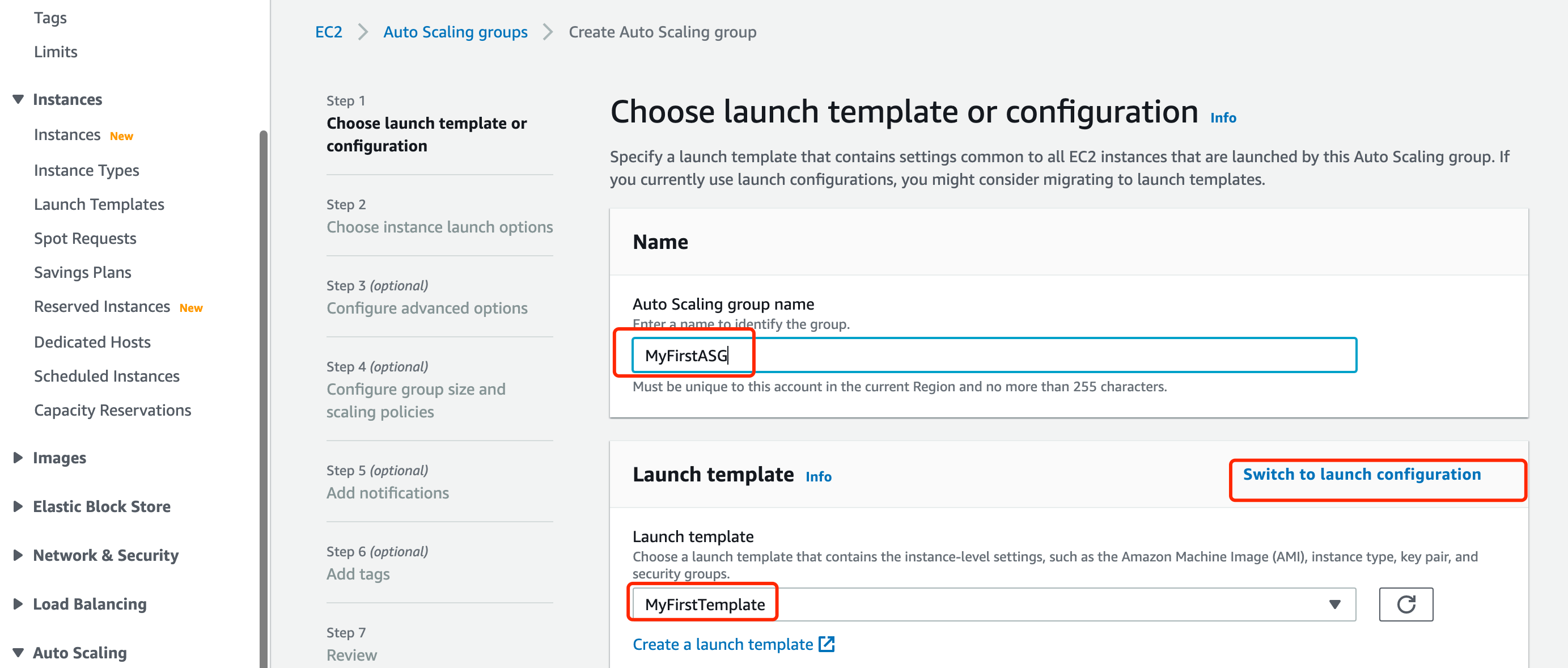Image resolution: width=1568 pixels, height=668 pixels.
Task: Select Instance Types sidebar item
Action: pyautogui.click(x=86, y=170)
